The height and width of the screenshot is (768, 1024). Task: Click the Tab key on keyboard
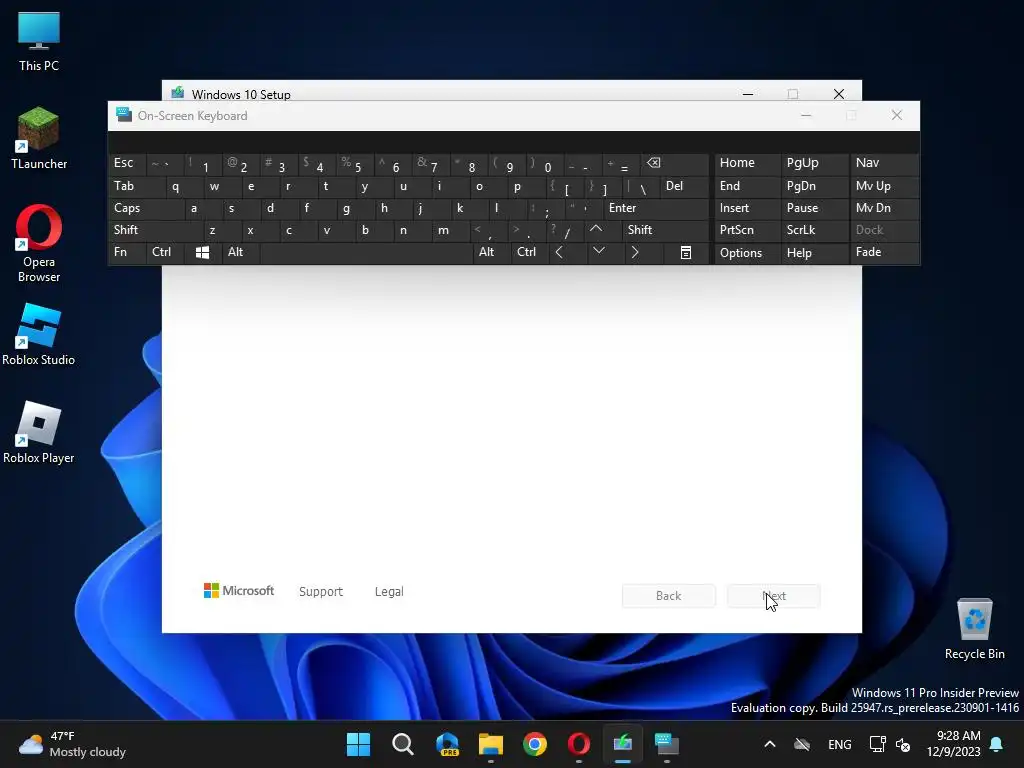[x=136, y=186]
